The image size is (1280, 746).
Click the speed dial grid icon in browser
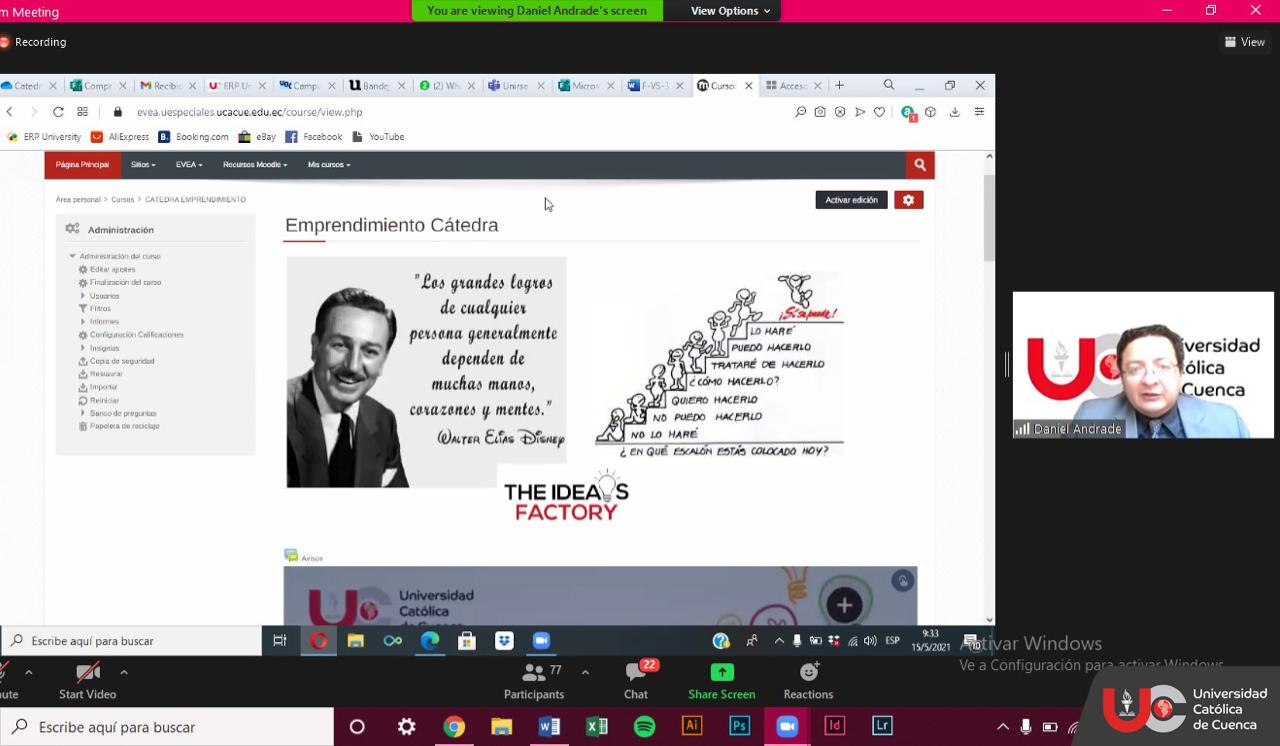tap(83, 112)
